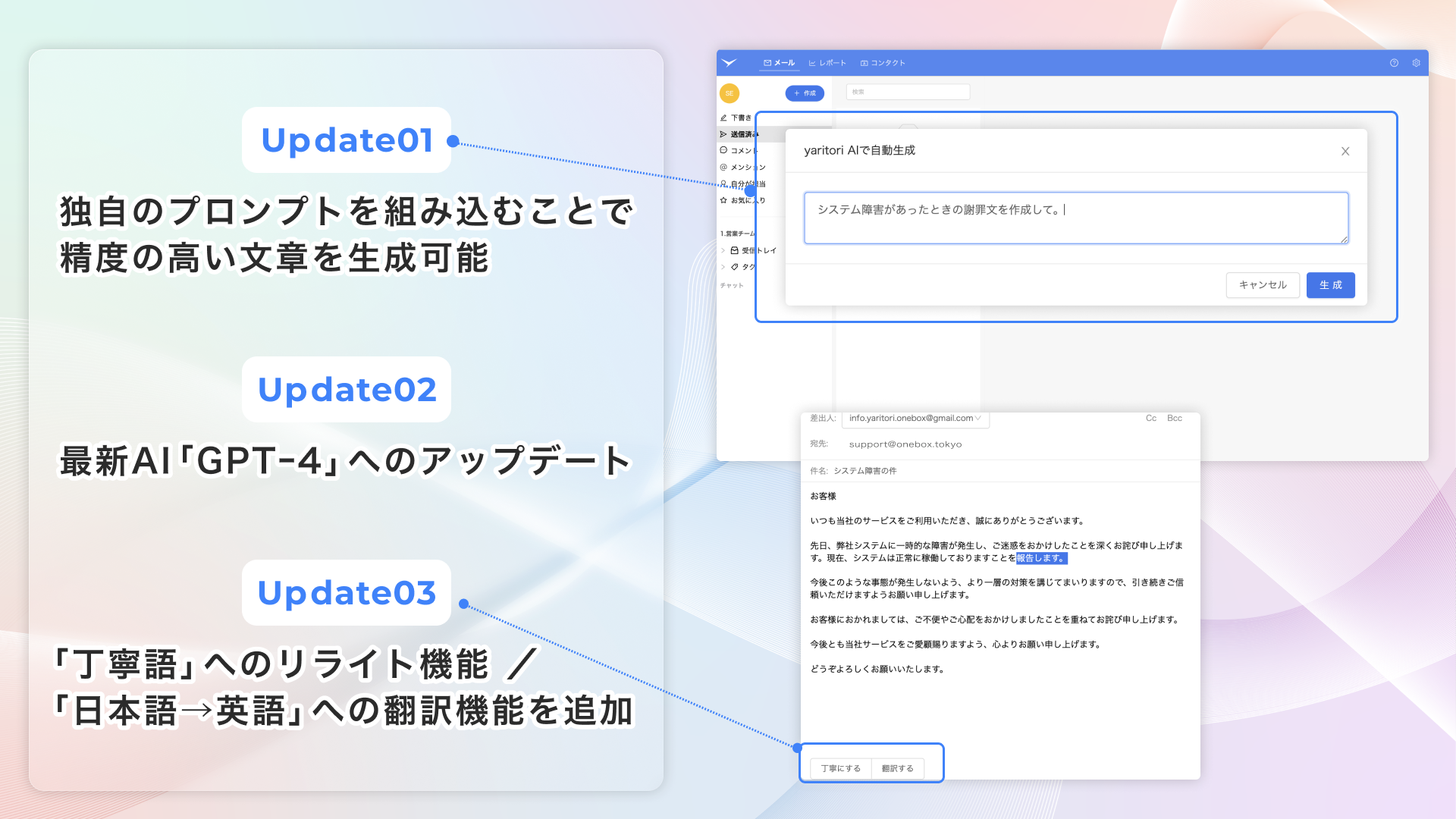Click the 丁寧にする rewrite button
The image size is (1456, 819).
(840, 768)
